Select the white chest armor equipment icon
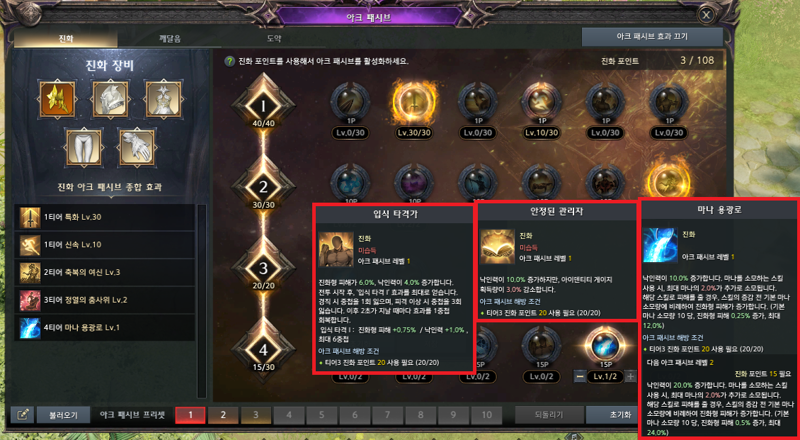Viewport: 800px width, 440px height. 163,99
